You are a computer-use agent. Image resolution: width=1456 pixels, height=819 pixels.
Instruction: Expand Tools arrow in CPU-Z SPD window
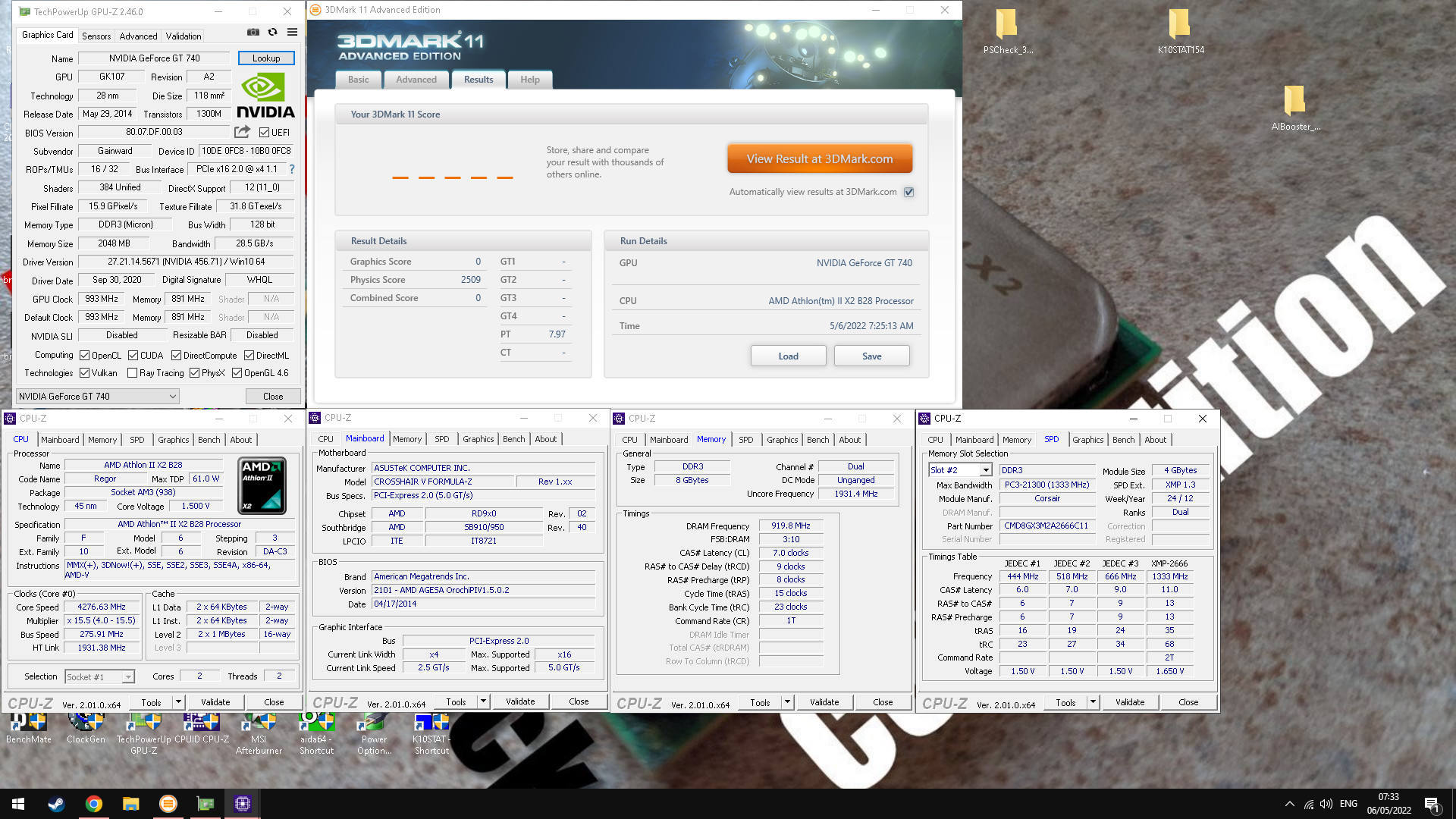tap(1093, 703)
